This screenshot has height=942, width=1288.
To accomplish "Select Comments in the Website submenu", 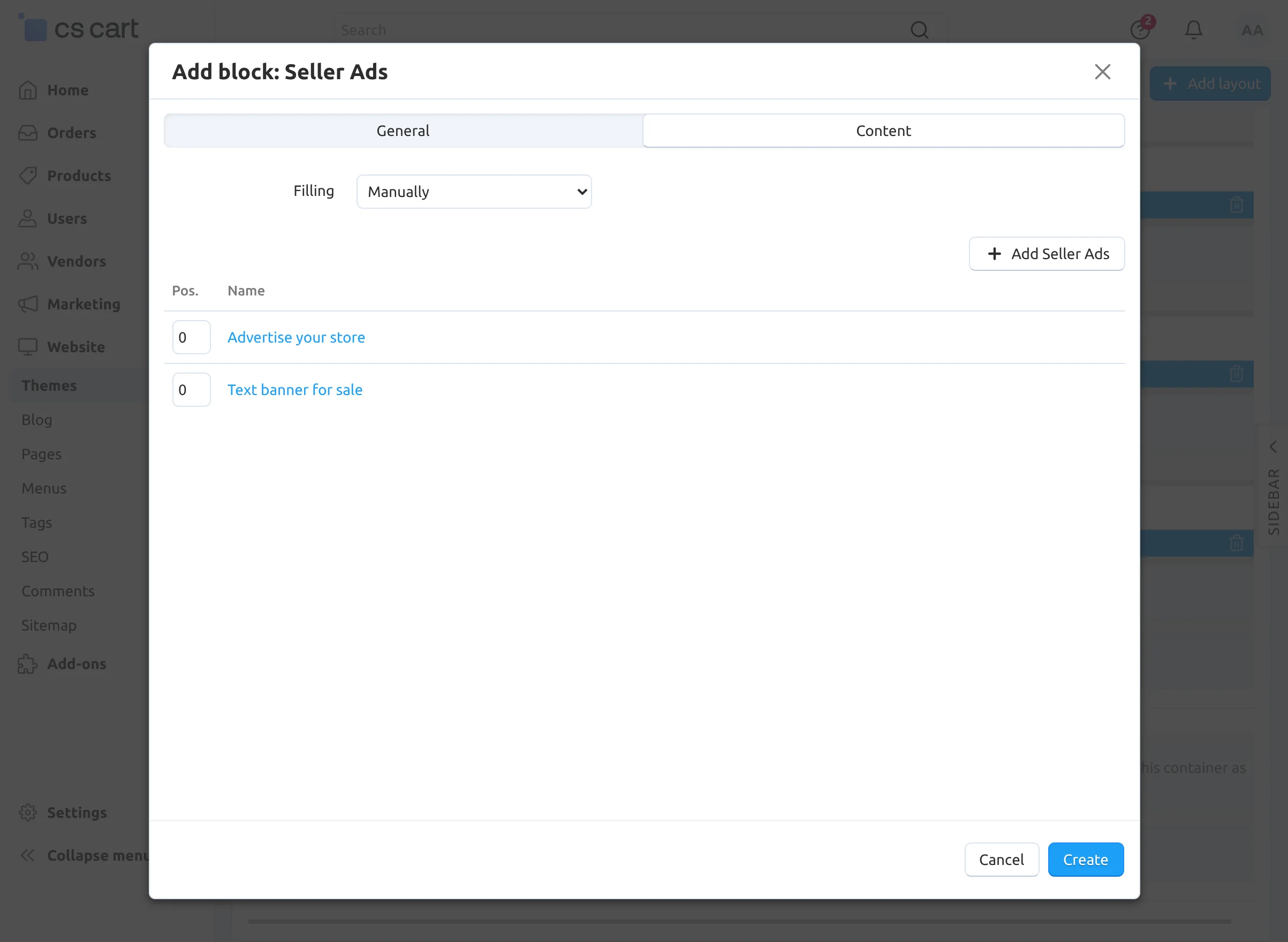I will [x=58, y=591].
